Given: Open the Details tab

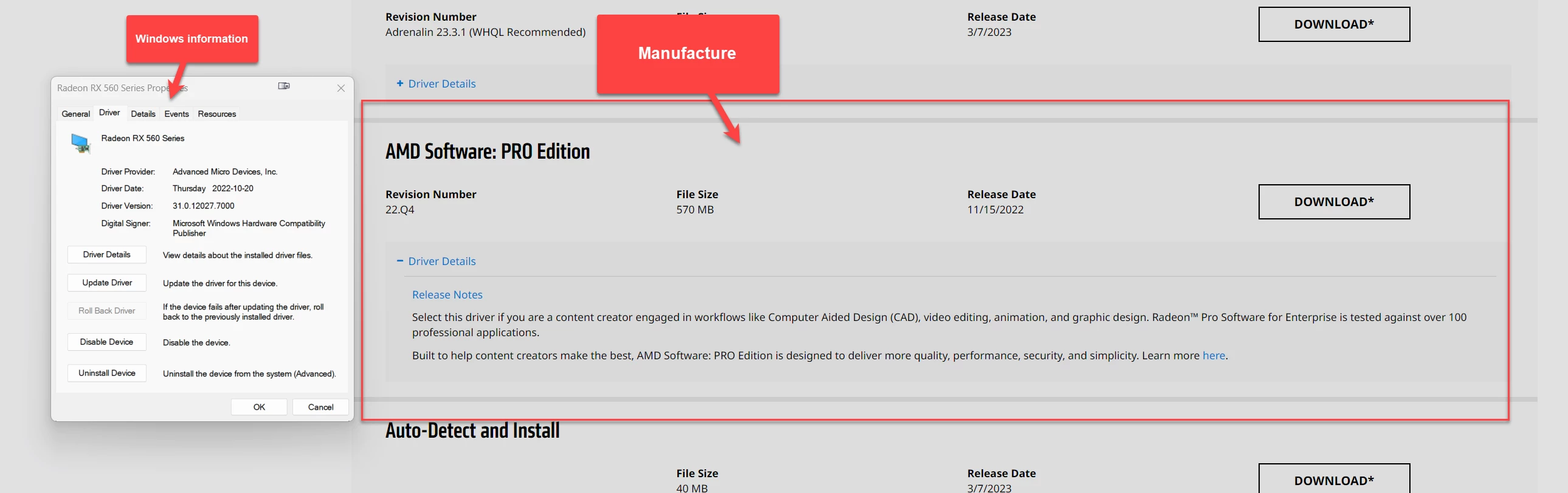Looking at the screenshot, I should 143,114.
